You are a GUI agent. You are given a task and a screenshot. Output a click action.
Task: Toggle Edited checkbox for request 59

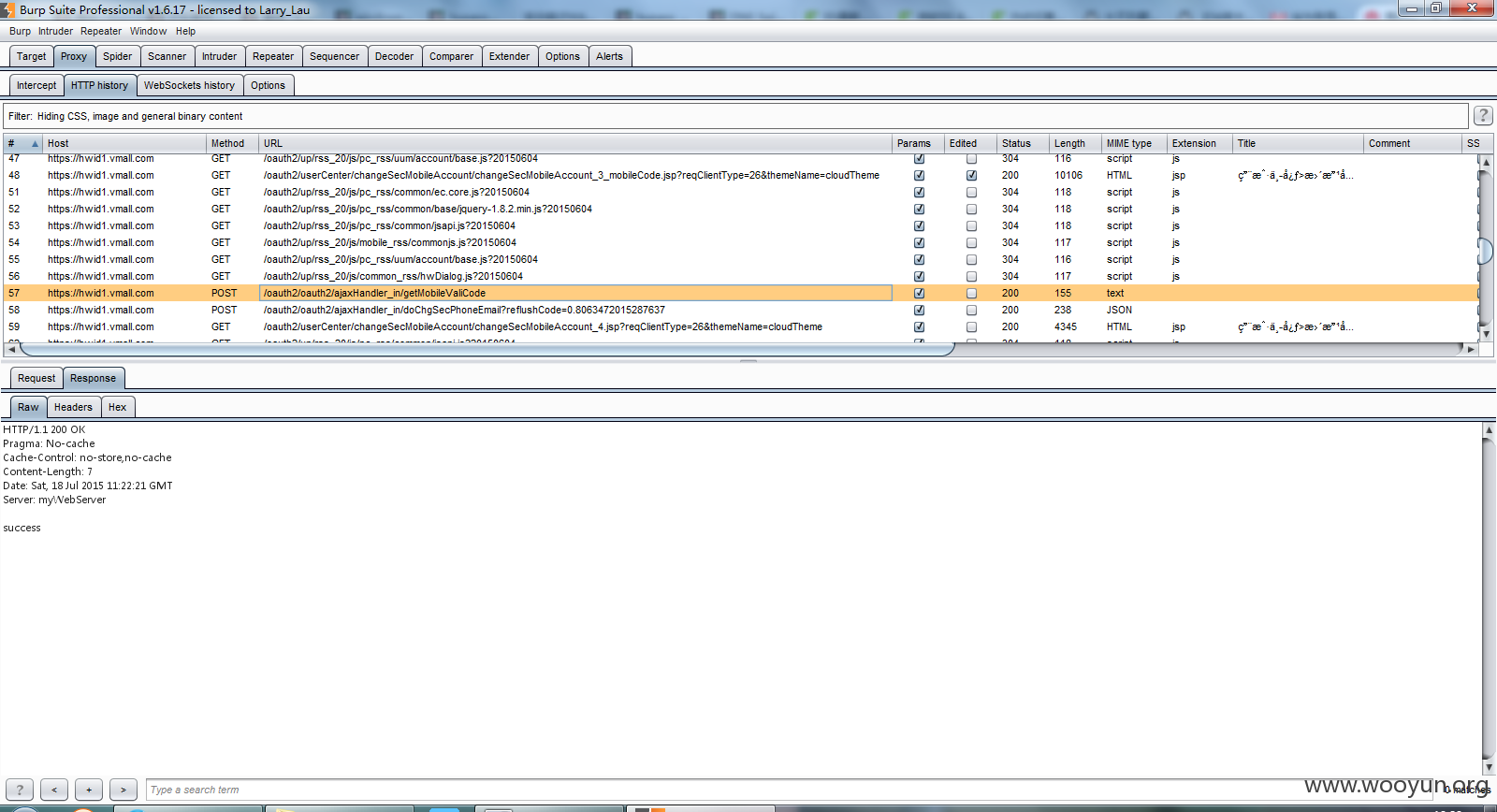pos(971,326)
